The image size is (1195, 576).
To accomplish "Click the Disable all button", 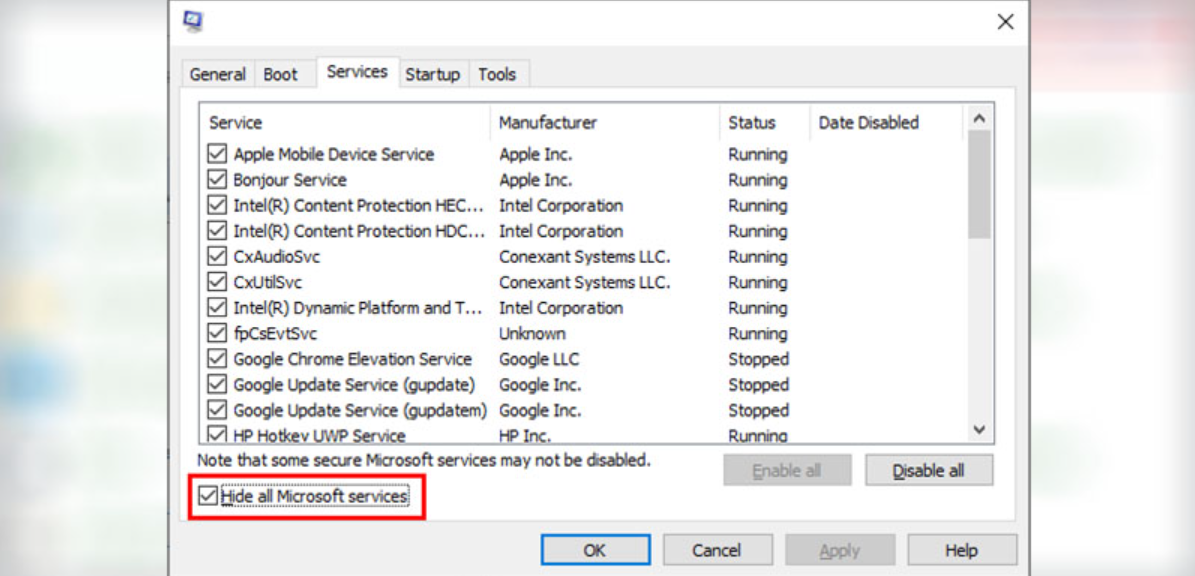I will tap(929, 470).
